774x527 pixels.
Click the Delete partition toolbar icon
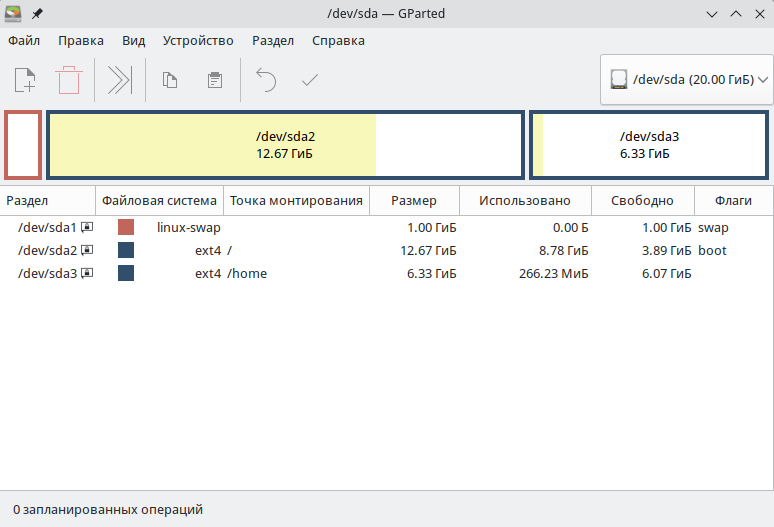(69, 80)
